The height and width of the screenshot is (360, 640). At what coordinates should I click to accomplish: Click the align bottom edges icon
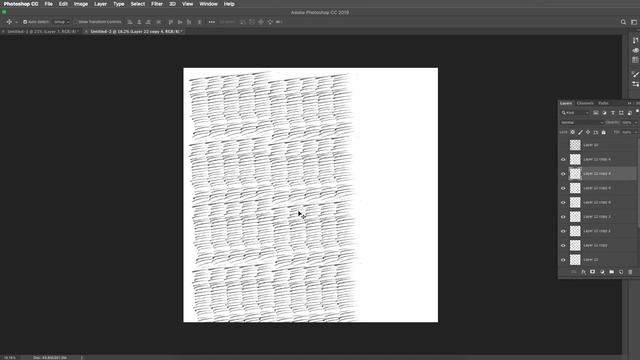coord(189,22)
